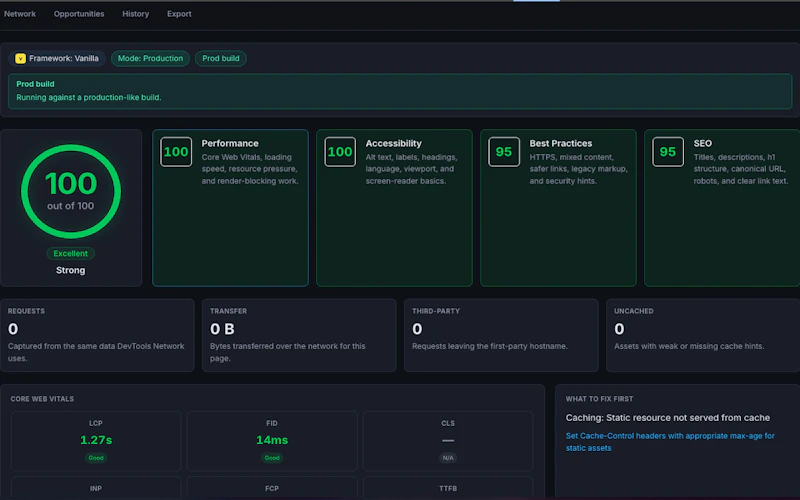
Task: Click the SEO card title
Action: pos(703,143)
